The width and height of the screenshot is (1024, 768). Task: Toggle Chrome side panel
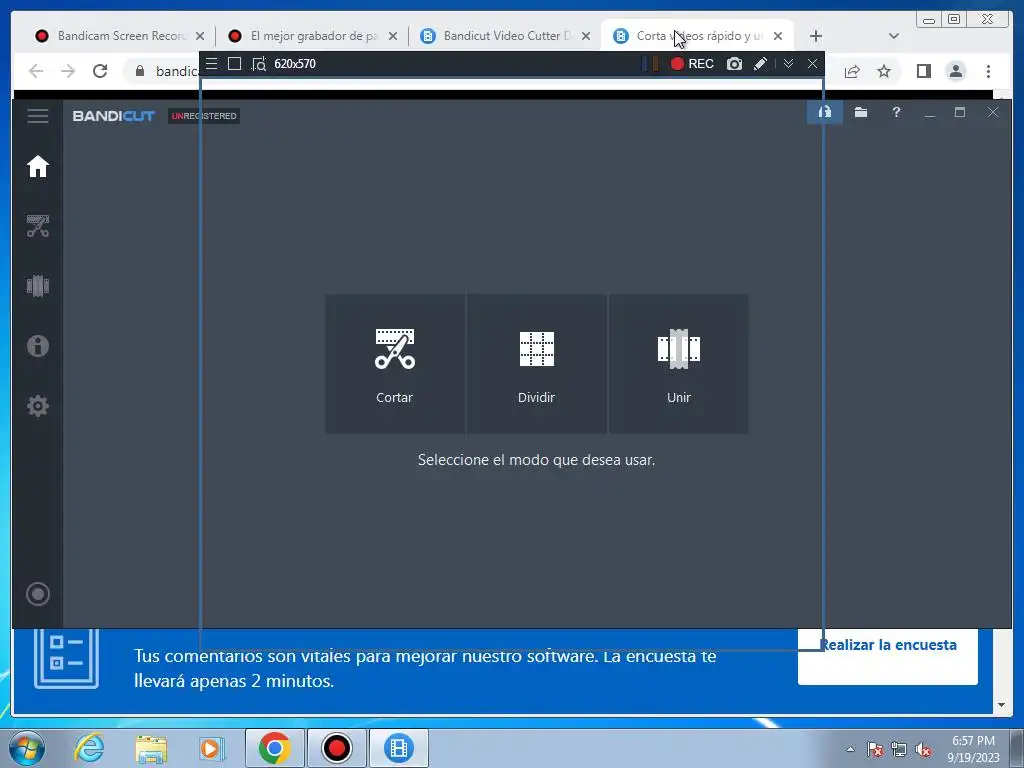pyautogui.click(x=923, y=71)
